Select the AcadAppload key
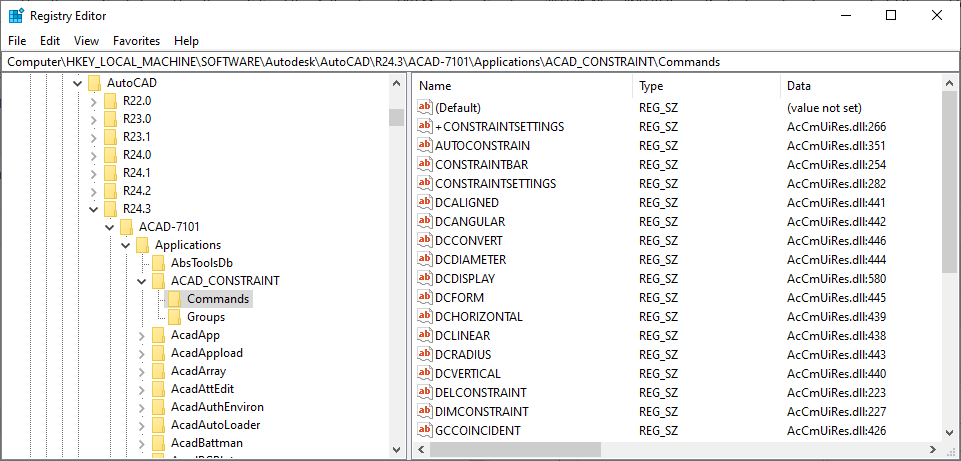The image size is (961, 461). (x=207, y=353)
